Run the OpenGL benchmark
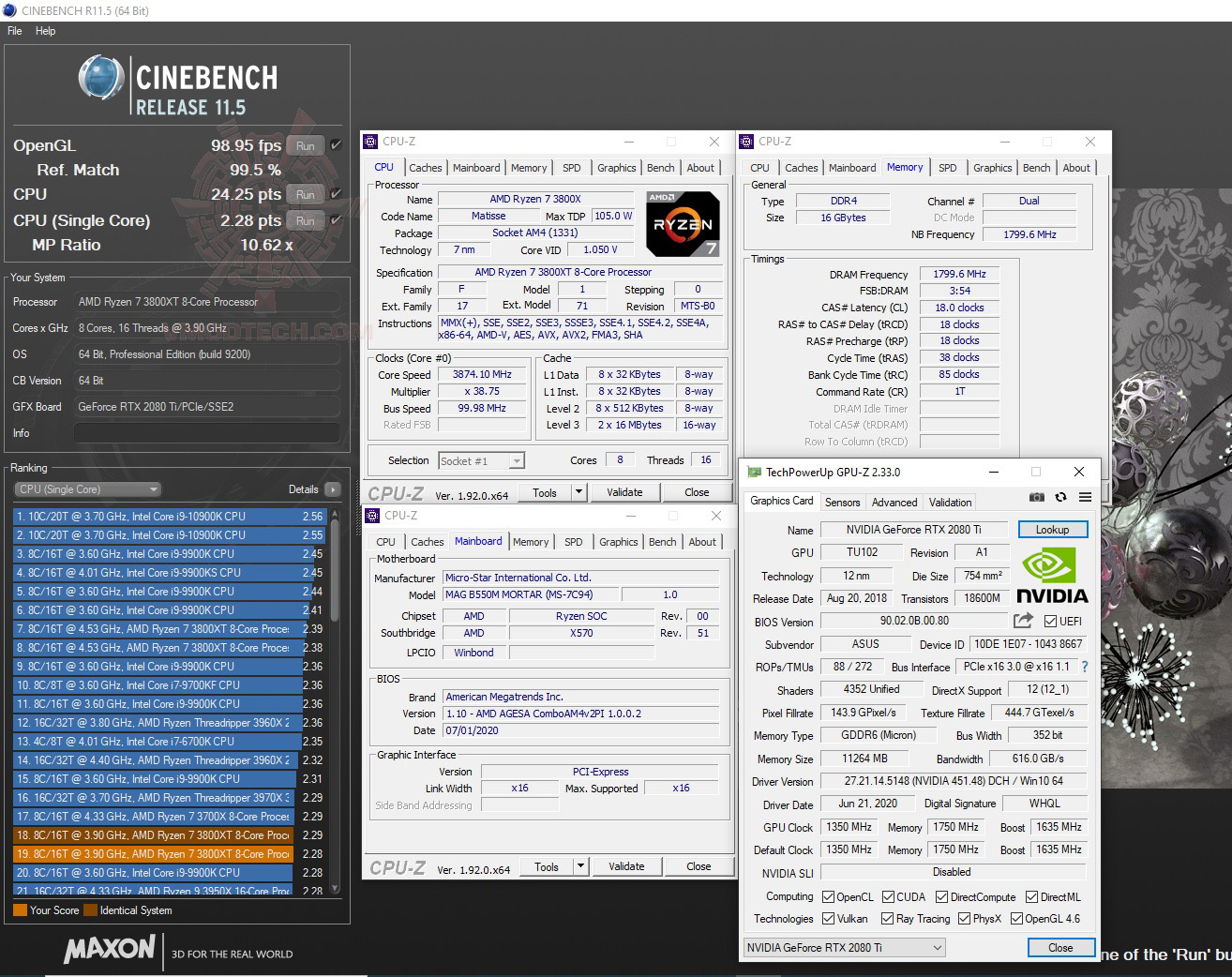Screen dimensions: 1232x977 coord(306,145)
